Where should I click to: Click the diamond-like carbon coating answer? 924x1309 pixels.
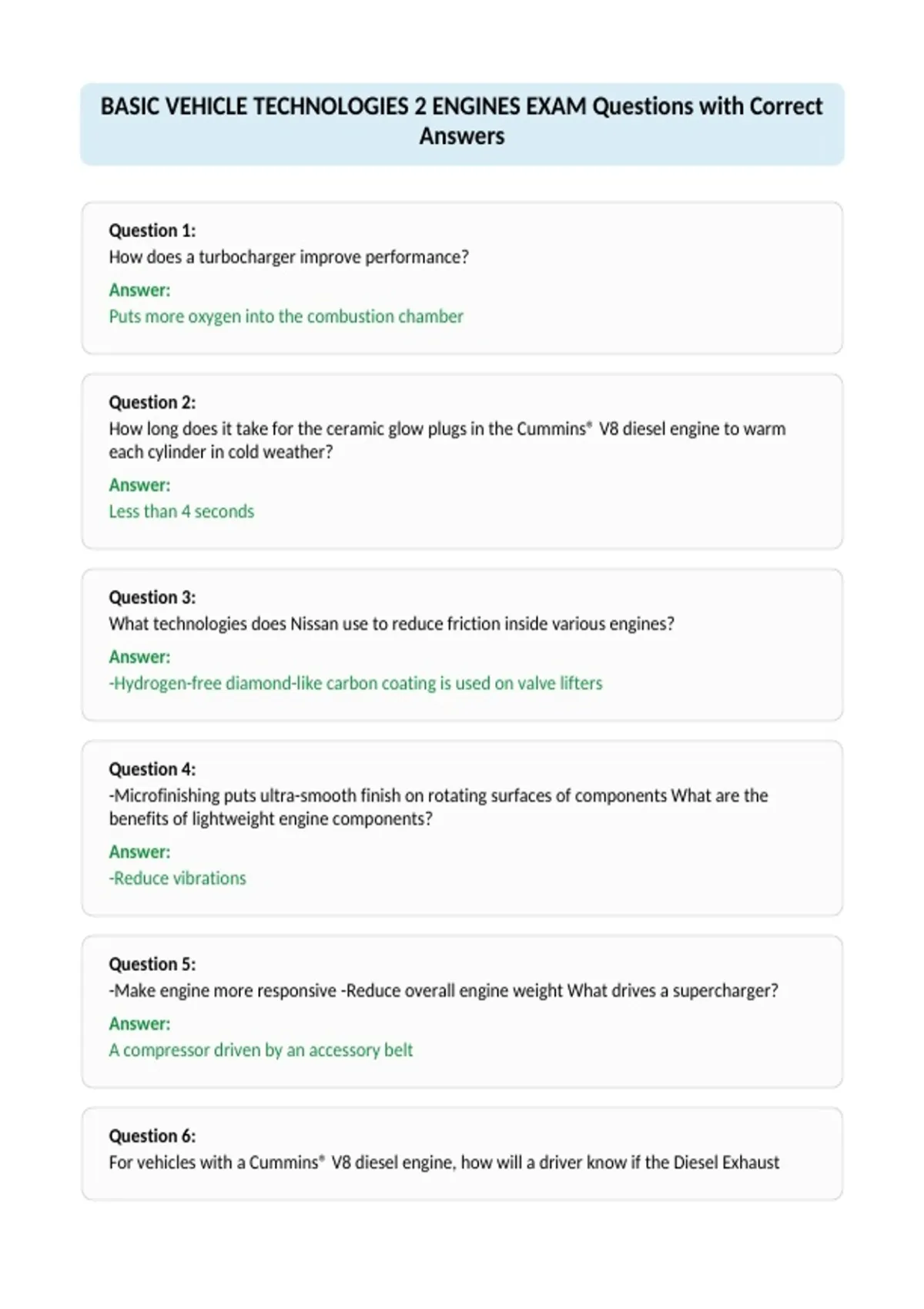pyautogui.click(x=356, y=683)
